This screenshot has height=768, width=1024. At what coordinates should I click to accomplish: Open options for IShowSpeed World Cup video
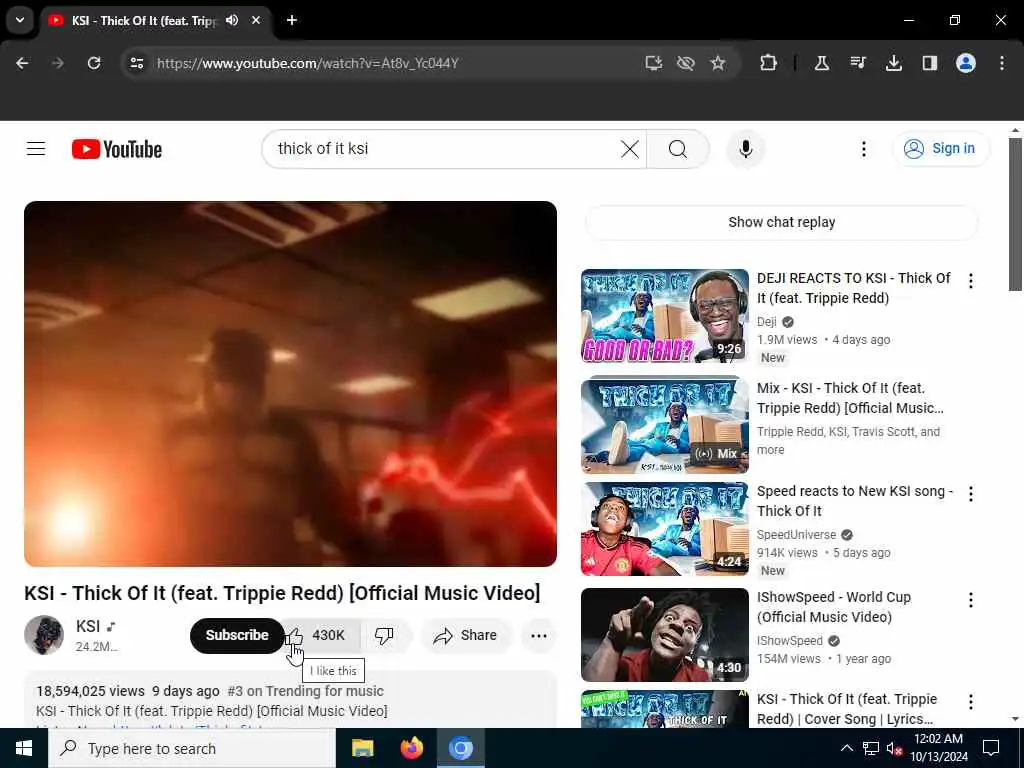[970, 600]
